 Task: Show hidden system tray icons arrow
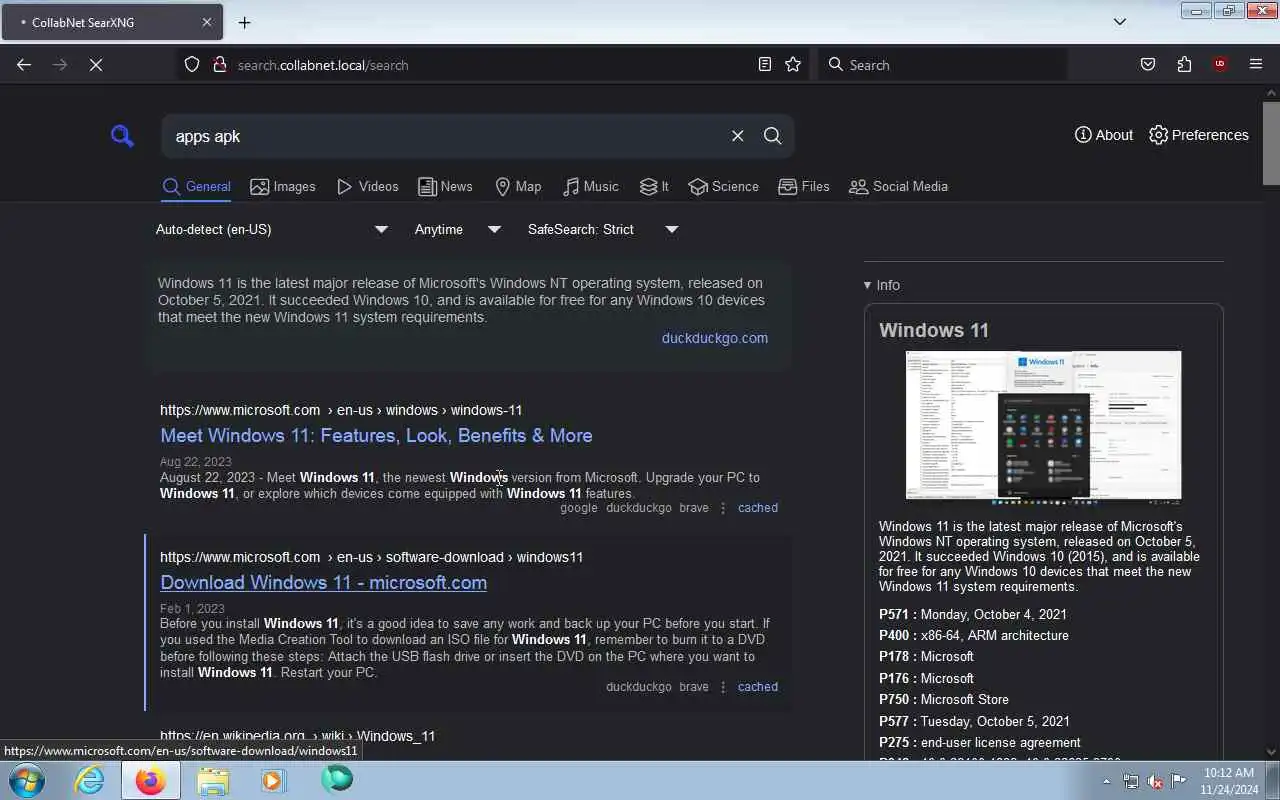[x=1106, y=781]
